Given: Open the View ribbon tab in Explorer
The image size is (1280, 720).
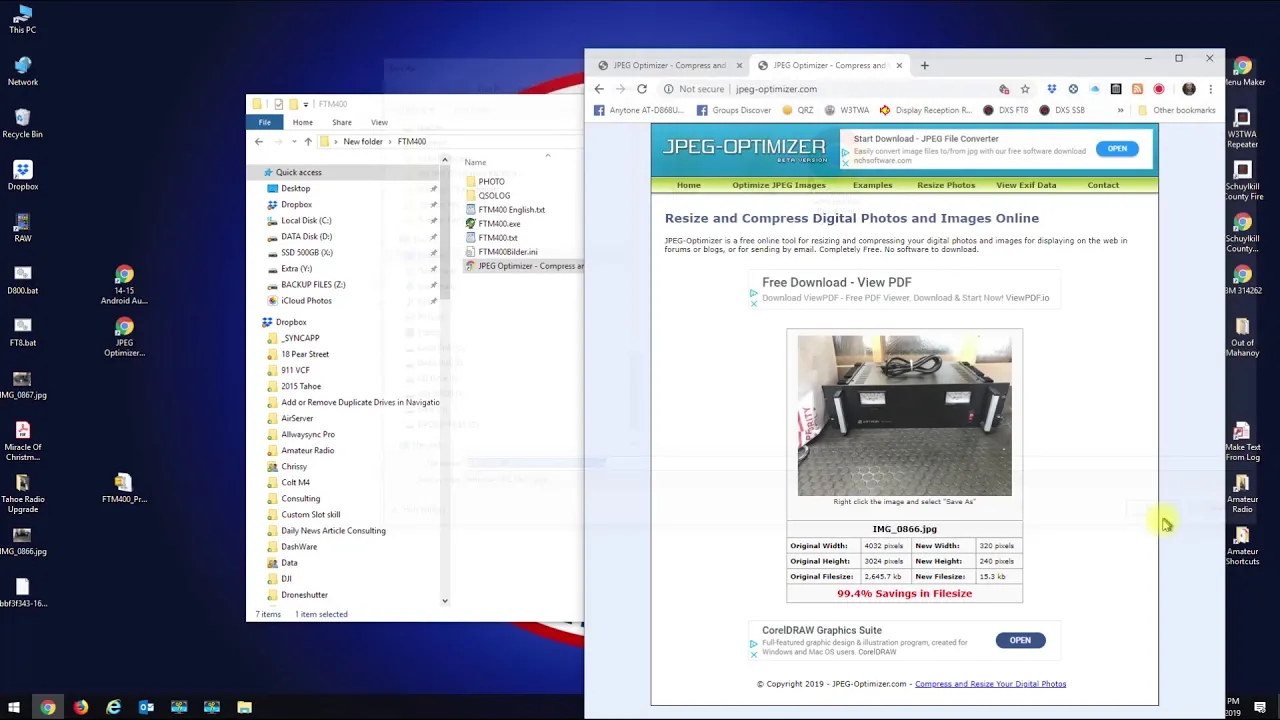Looking at the screenshot, I should pos(379,122).
